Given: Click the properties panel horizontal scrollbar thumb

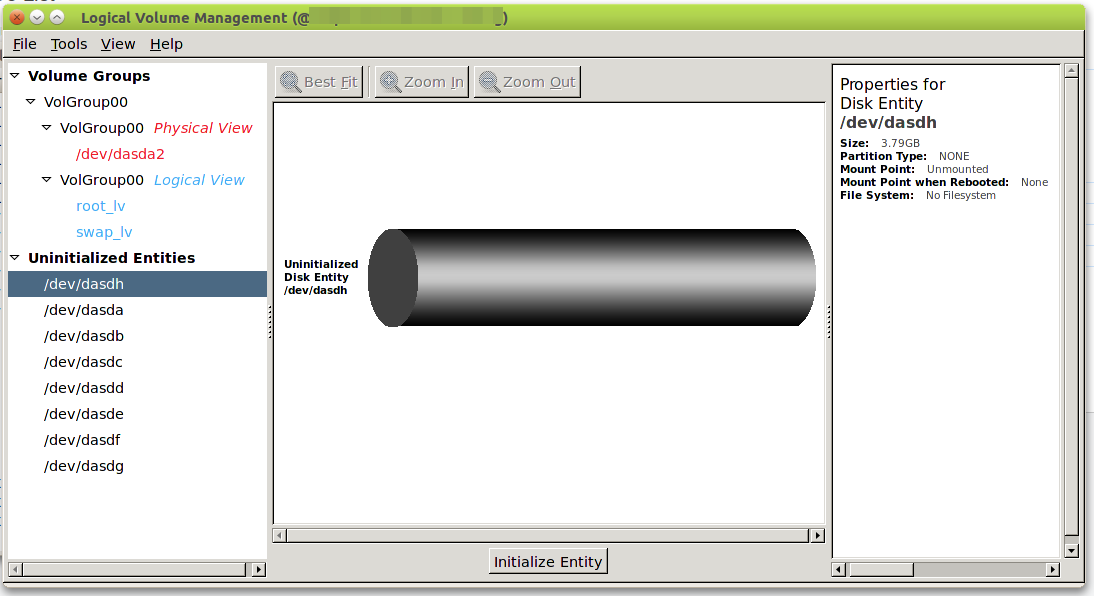Looking at the screenshot, I should tap(880, 569).
